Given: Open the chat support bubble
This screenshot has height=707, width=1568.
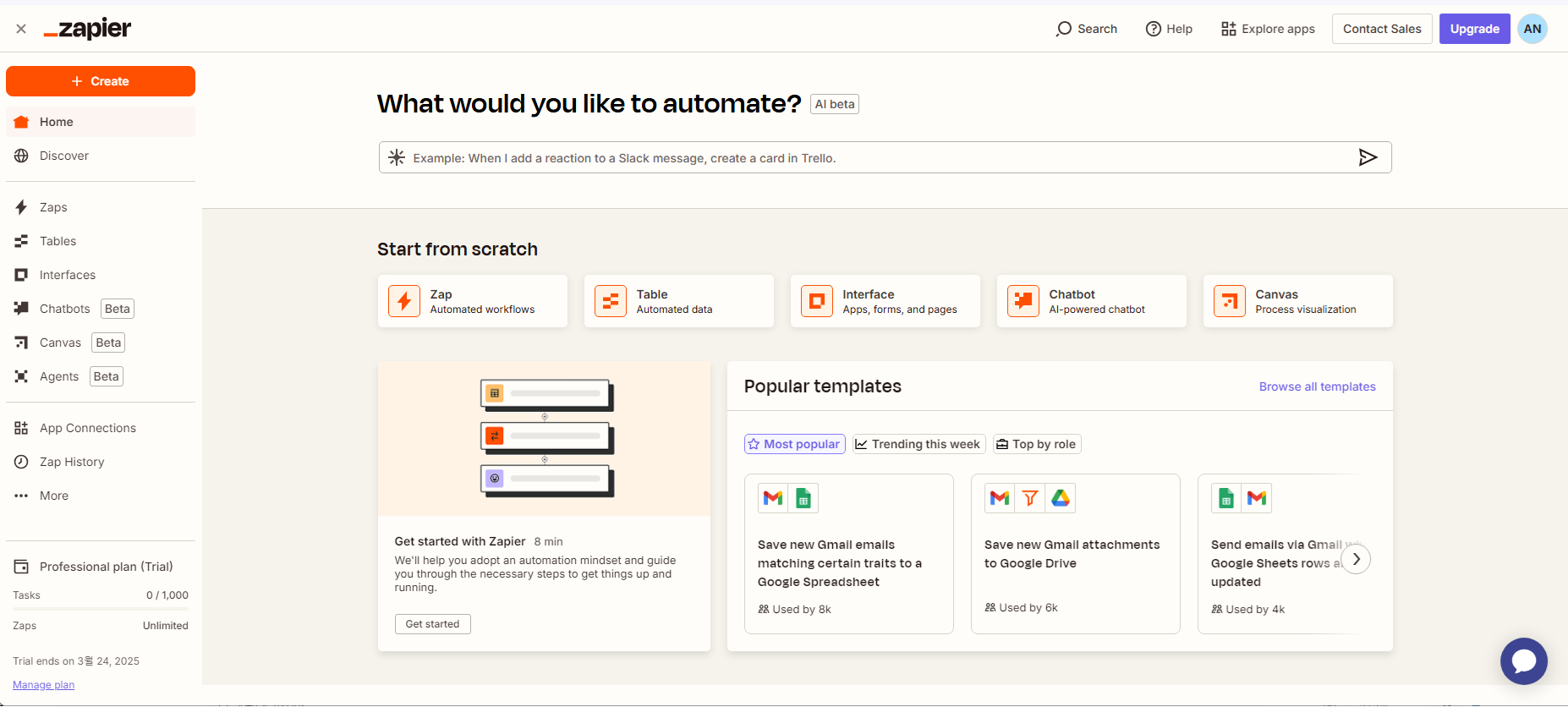Looking at the screenshot, I should 1524,661.
